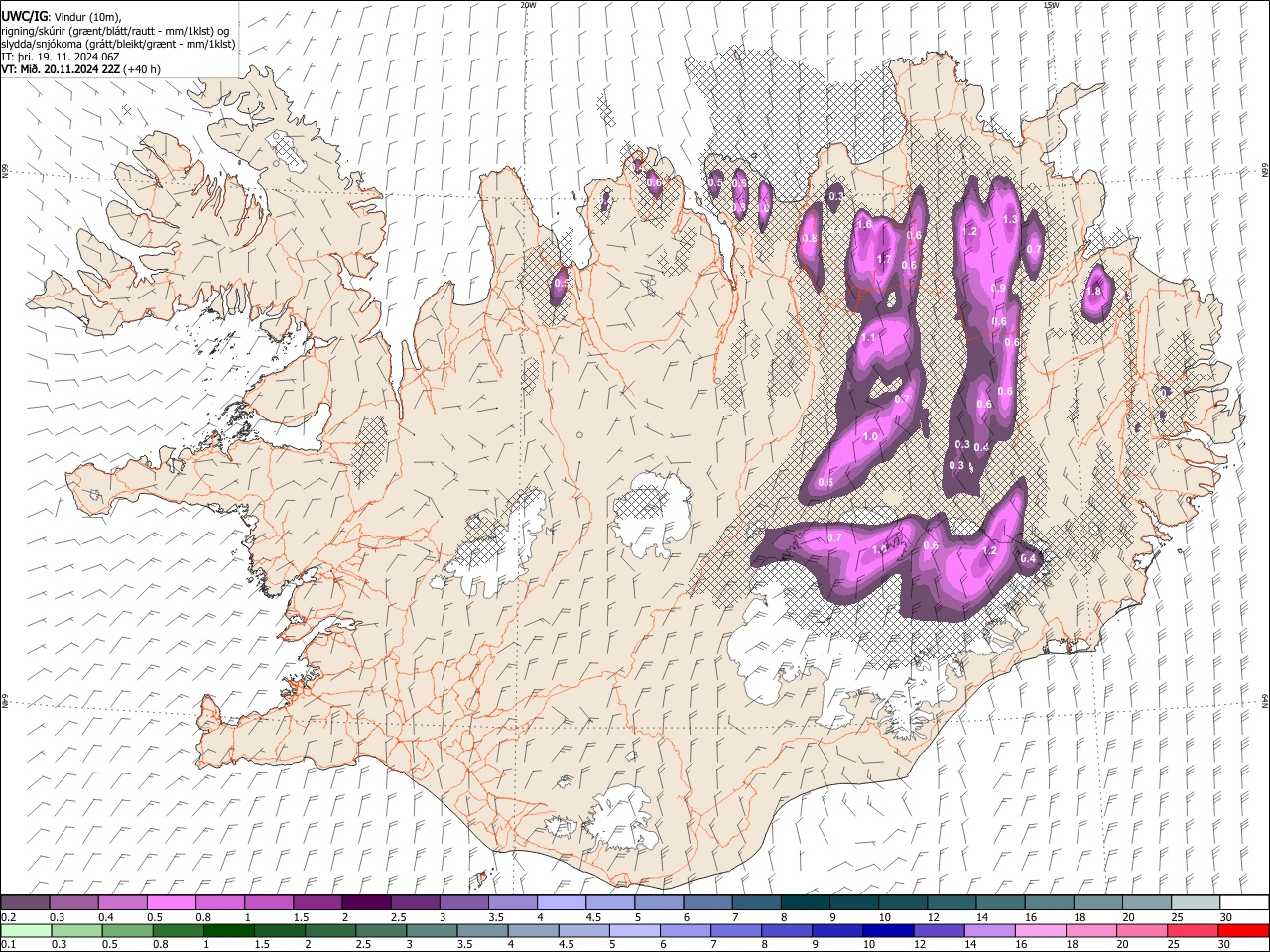Pick the violet 14 swatch in bottom legend row
The height and width of the screenshot is (952, 1270).
(x=990, y=930)
